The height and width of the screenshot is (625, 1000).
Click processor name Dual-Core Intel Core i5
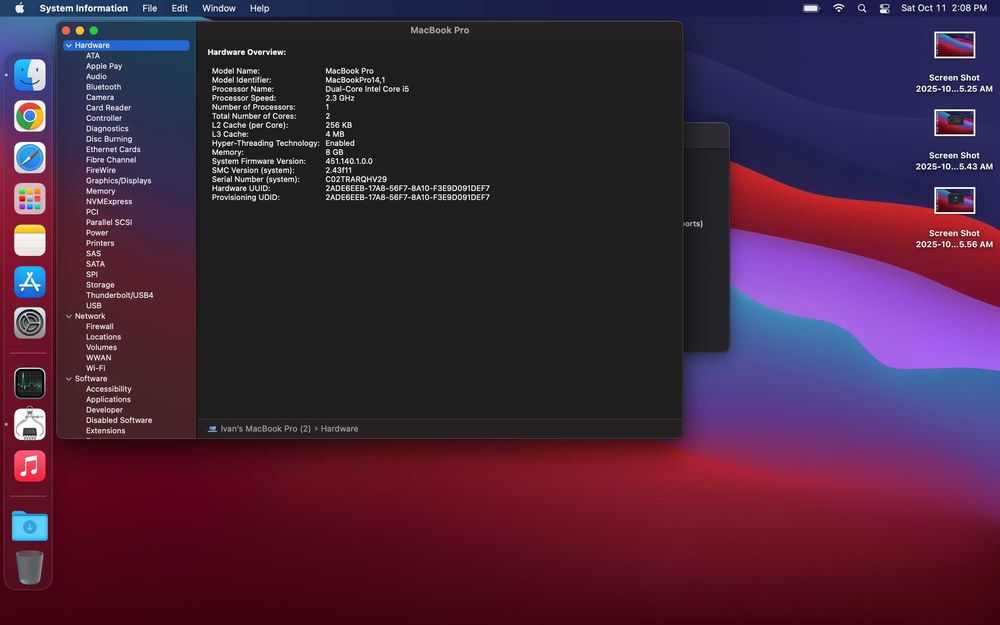367,89
